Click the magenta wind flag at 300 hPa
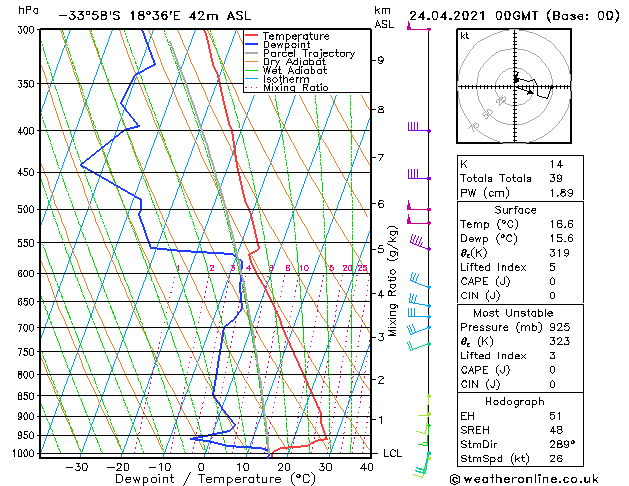629x486 pixels. click(419, 27)
